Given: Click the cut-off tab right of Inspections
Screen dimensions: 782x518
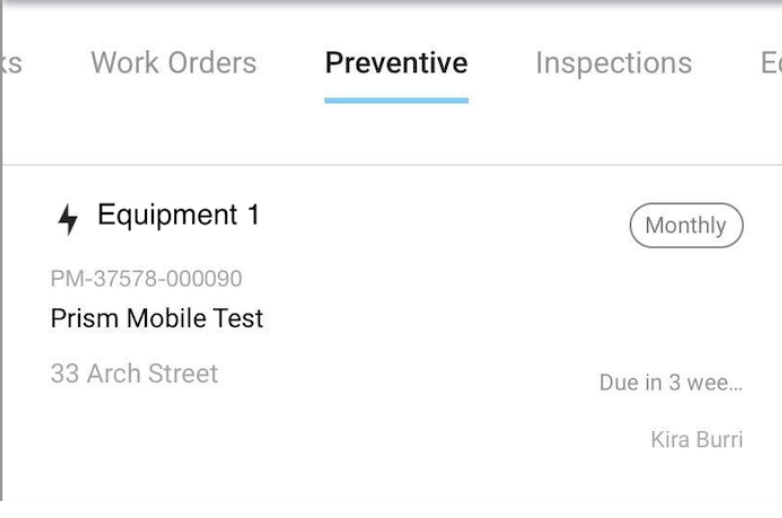Looking at the screenshot, I should tap(771, 63).
